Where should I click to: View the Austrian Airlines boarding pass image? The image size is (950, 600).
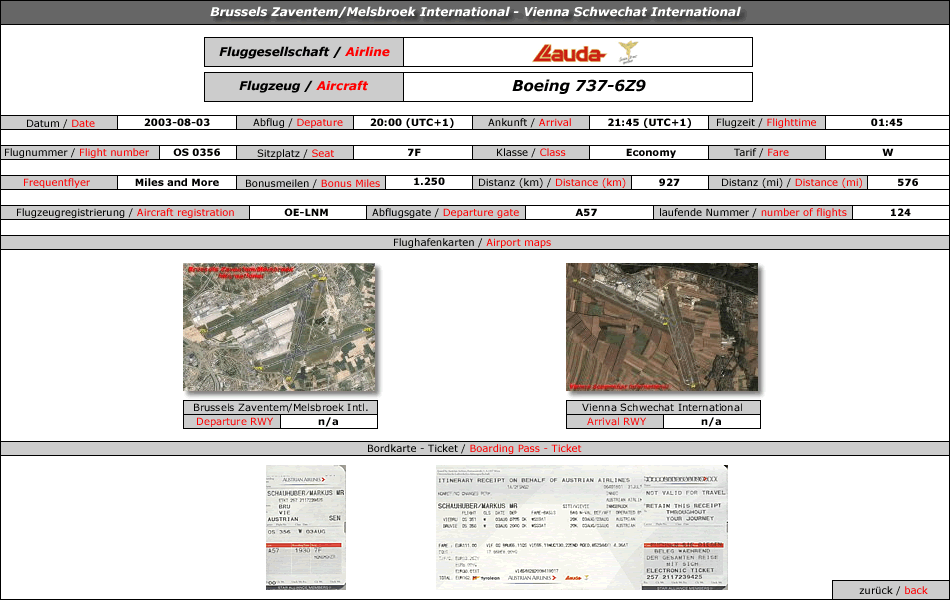[x=306, y=527]
